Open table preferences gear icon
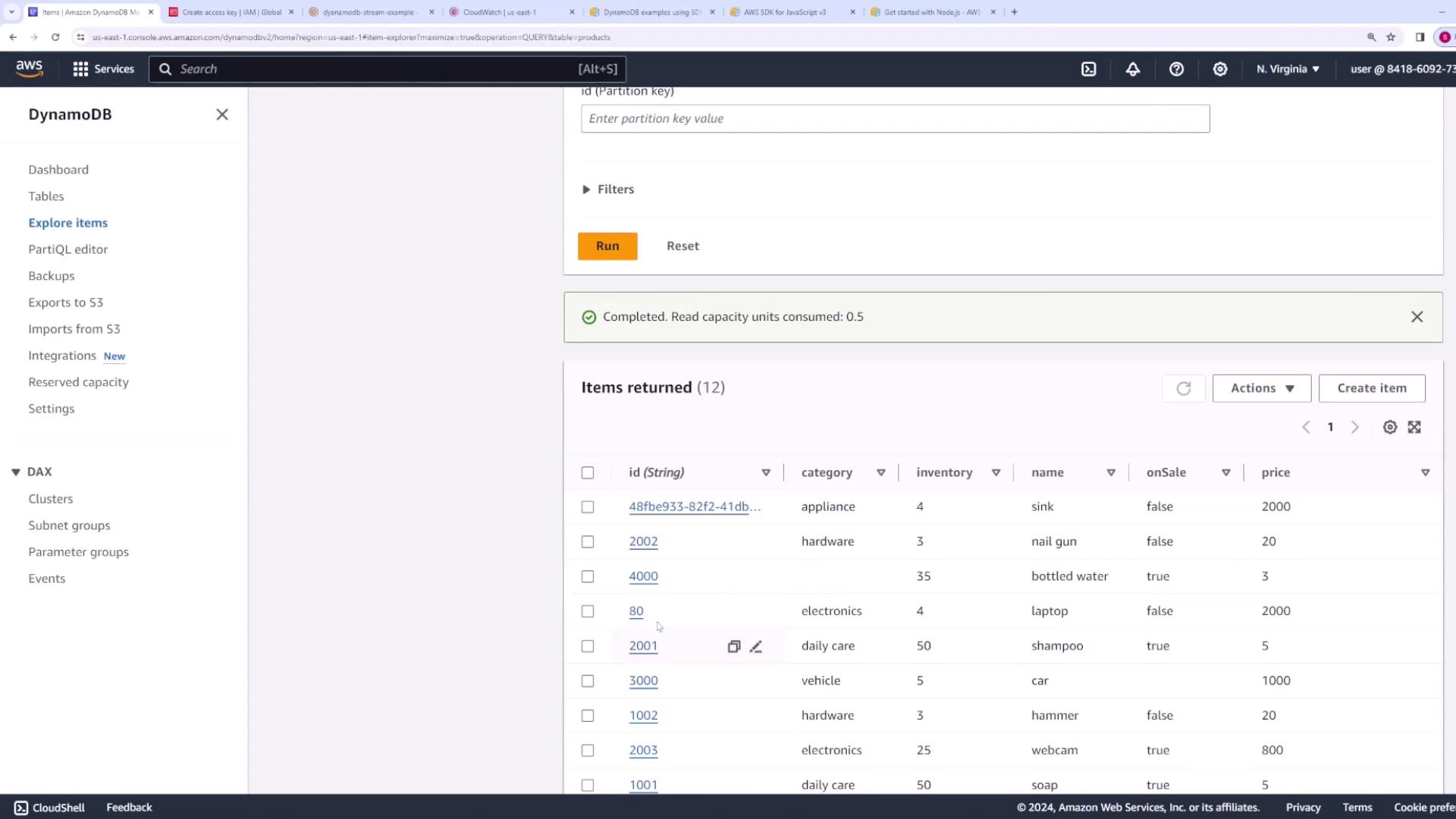Screen dimensions: 1456x819 click(1389, 427)
